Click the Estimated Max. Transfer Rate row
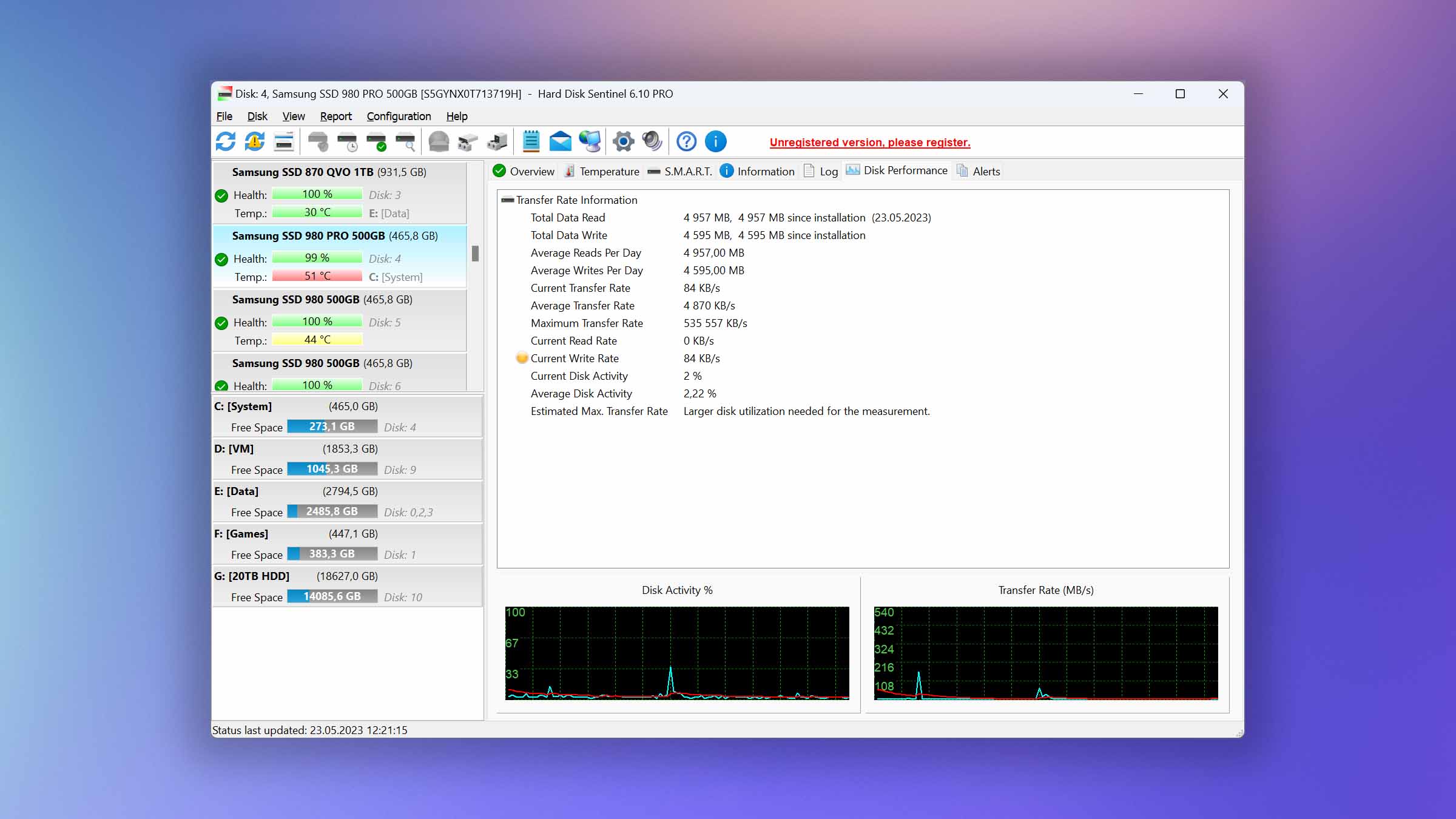The height and width of the screenshot is (819, 1456). [x=730, y=411]
